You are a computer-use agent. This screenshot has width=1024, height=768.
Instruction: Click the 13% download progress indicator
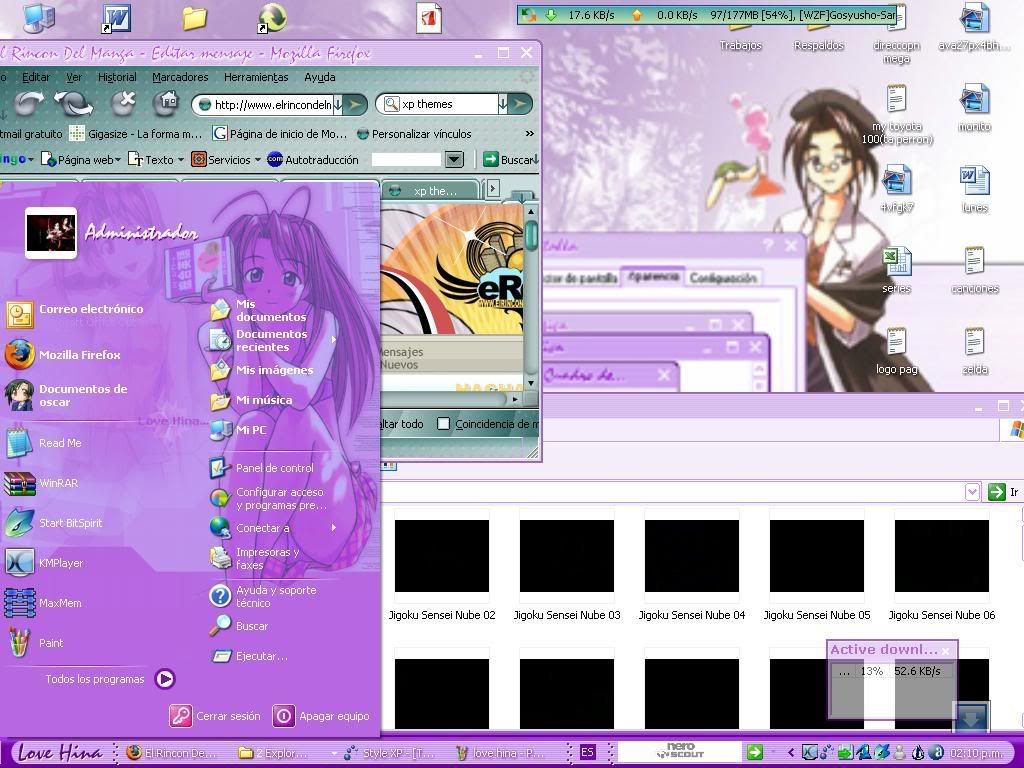coord(871,671)
